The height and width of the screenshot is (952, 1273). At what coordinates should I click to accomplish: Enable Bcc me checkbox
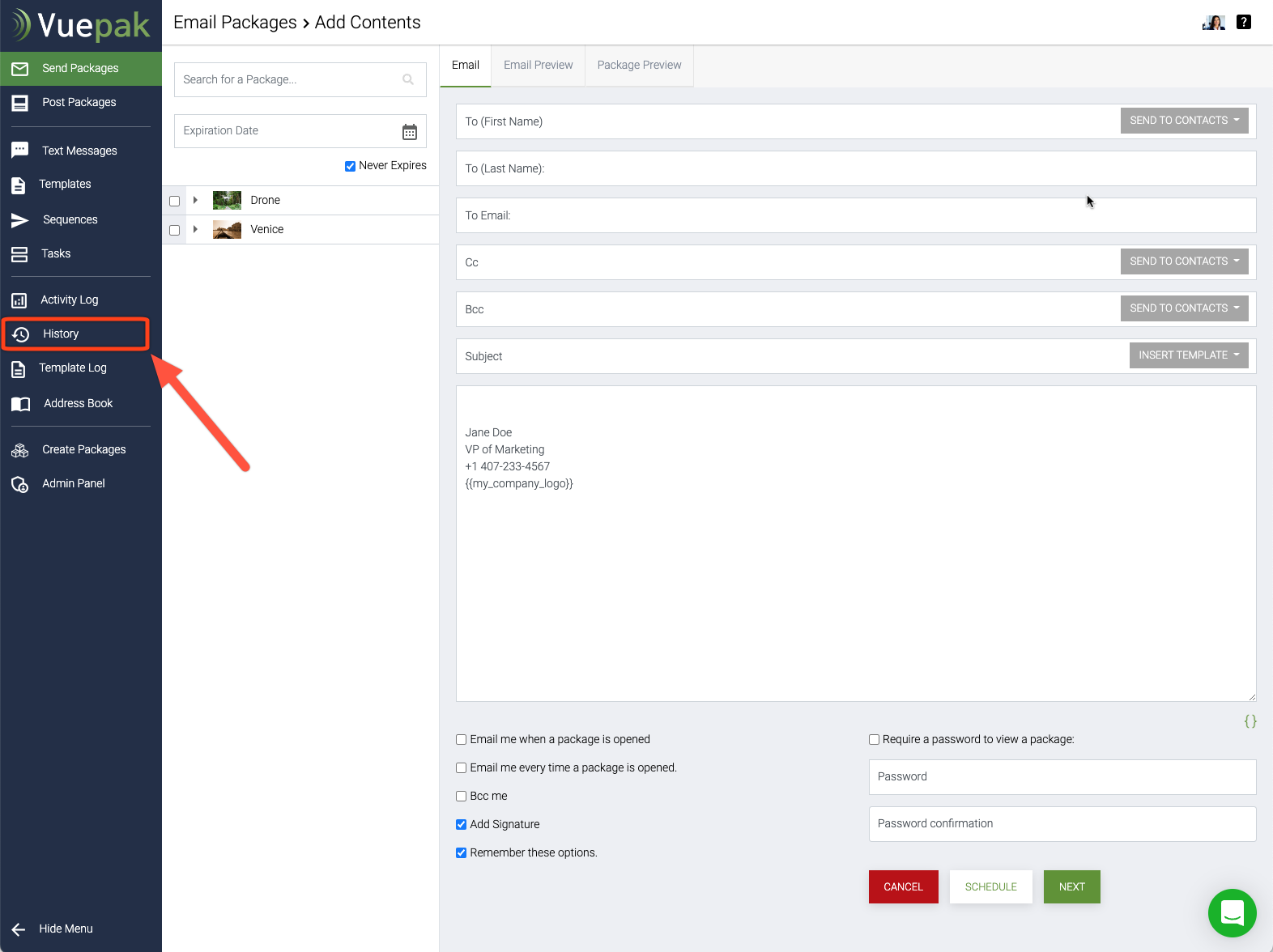tap(461, 797)
